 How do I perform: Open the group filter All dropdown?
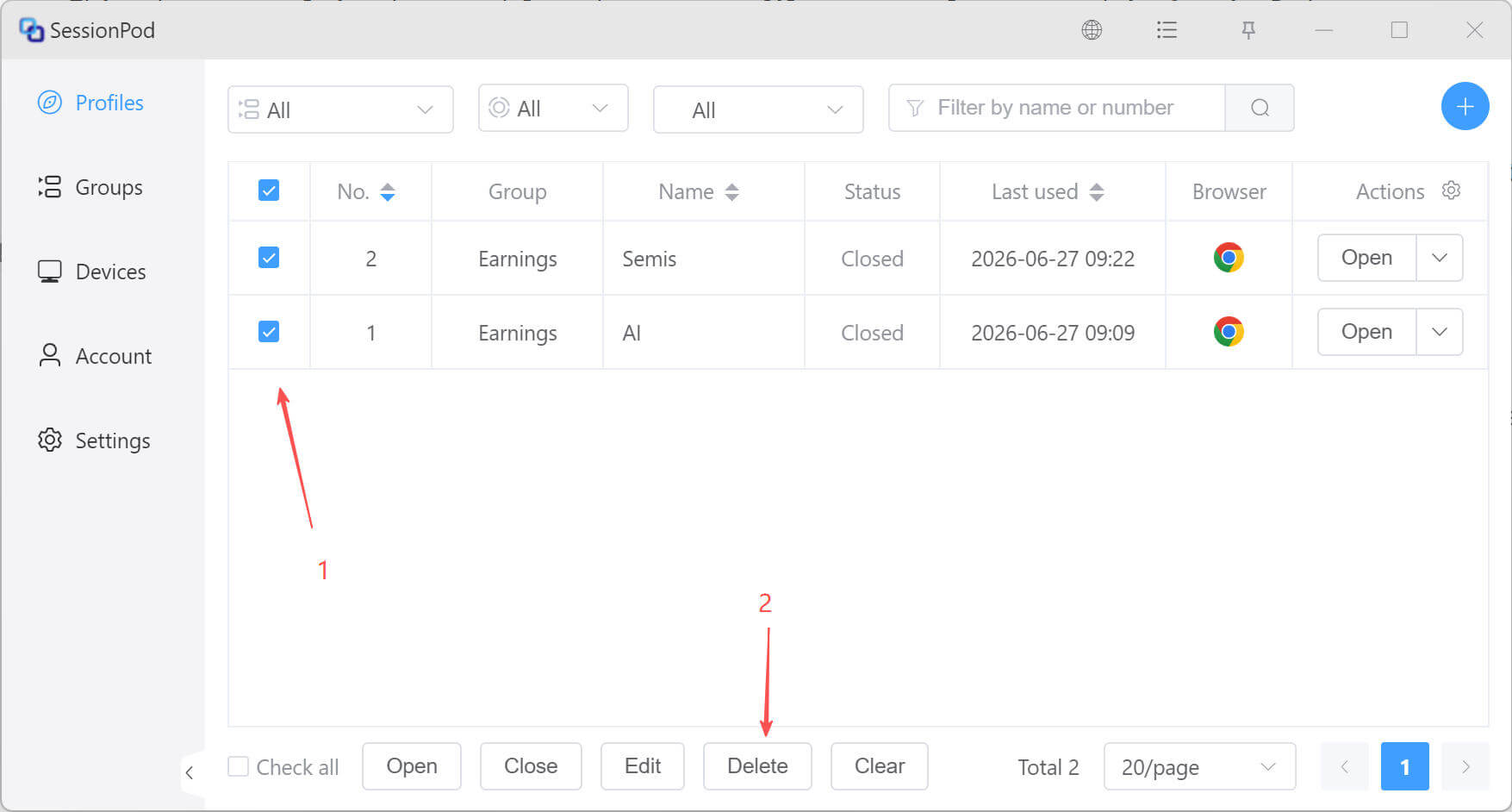[340, 109]
